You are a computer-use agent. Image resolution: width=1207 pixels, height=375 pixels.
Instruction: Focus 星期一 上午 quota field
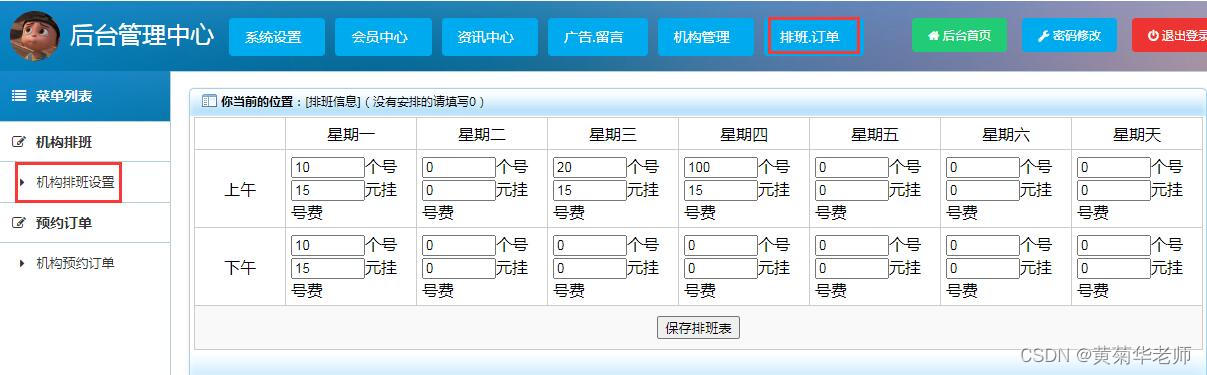click(x=328, y=167)
